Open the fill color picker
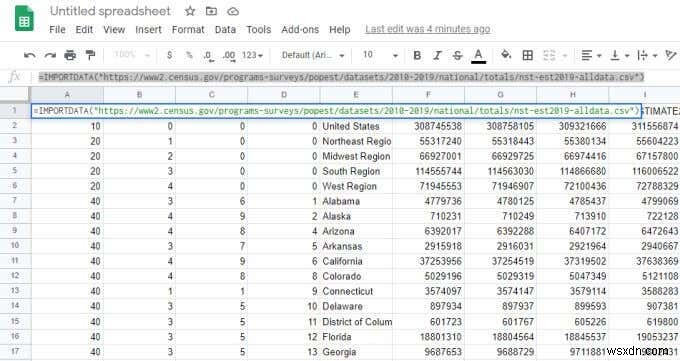The image size is (680, 361). [x=506, y=55]
